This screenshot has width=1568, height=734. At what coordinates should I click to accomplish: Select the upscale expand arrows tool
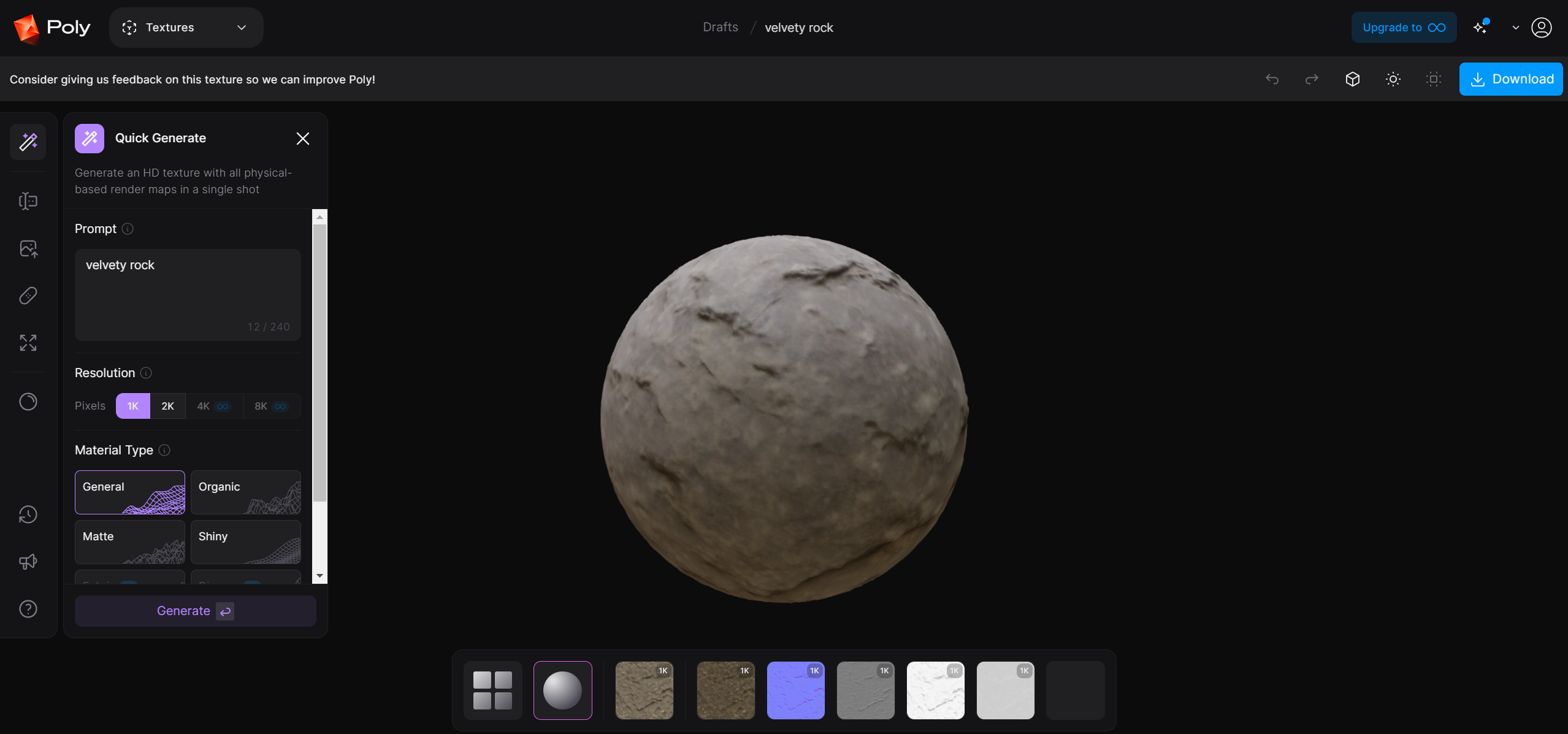click(28, 343)
